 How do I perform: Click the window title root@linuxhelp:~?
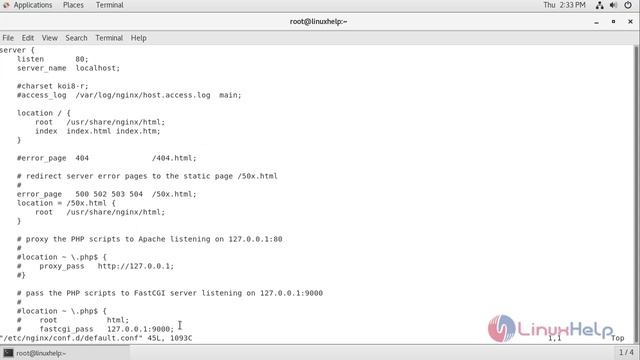pos(318,22)
